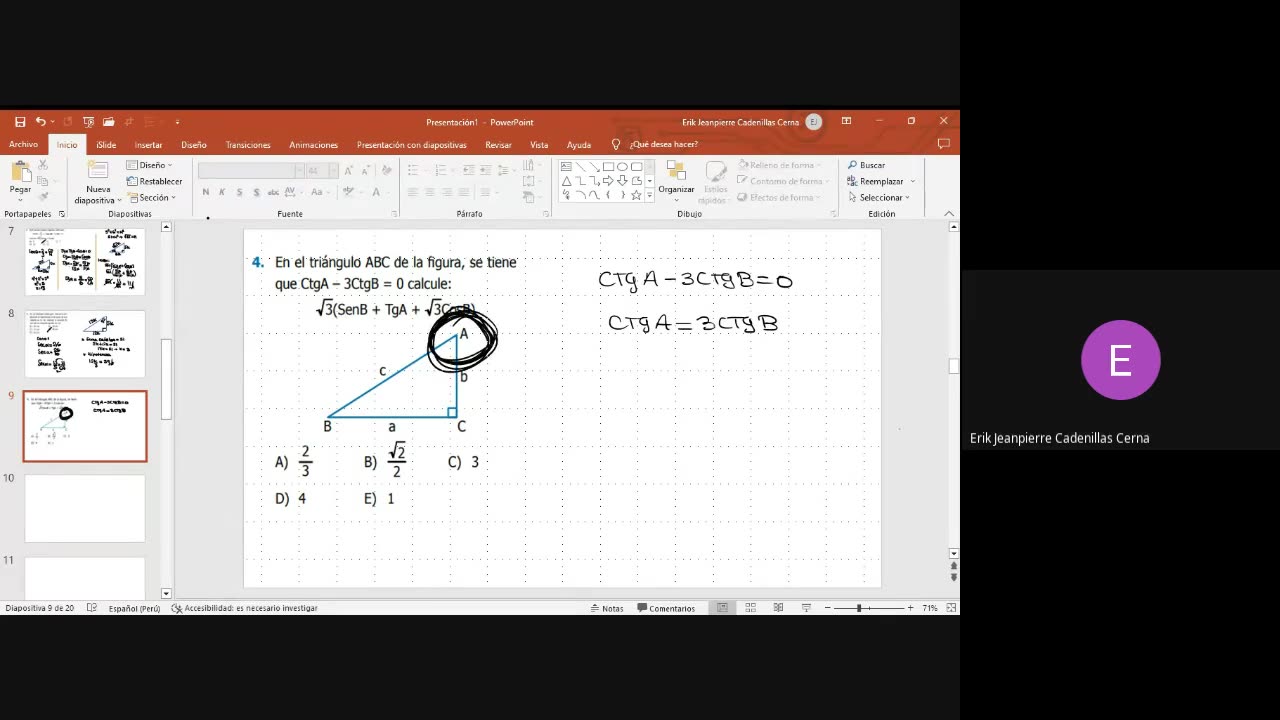Image resolution: width=1280 pixels, height=720 pixels.
Task: Switch to the Transiciones tab
Action: click(x=248, y=145)
